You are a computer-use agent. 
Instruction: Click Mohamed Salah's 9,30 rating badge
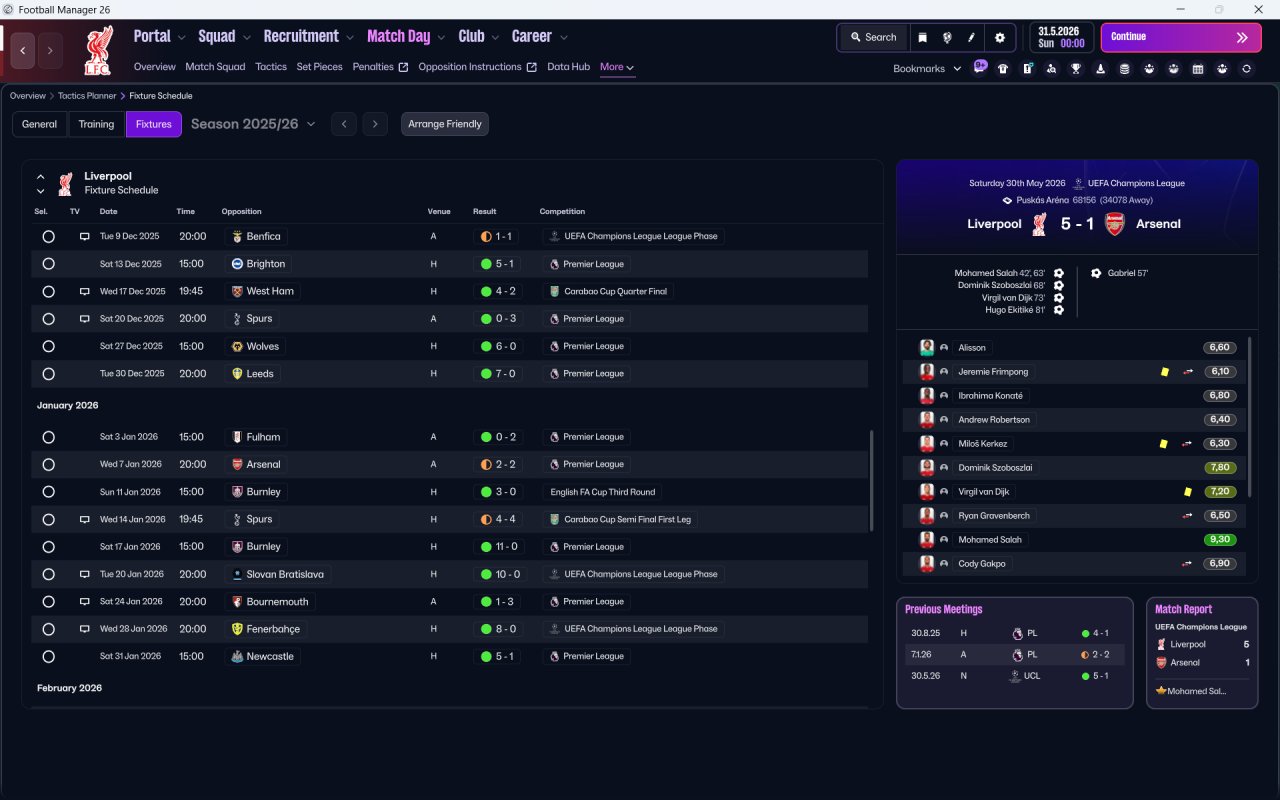pyautogui.click(x=1220, y=540)
